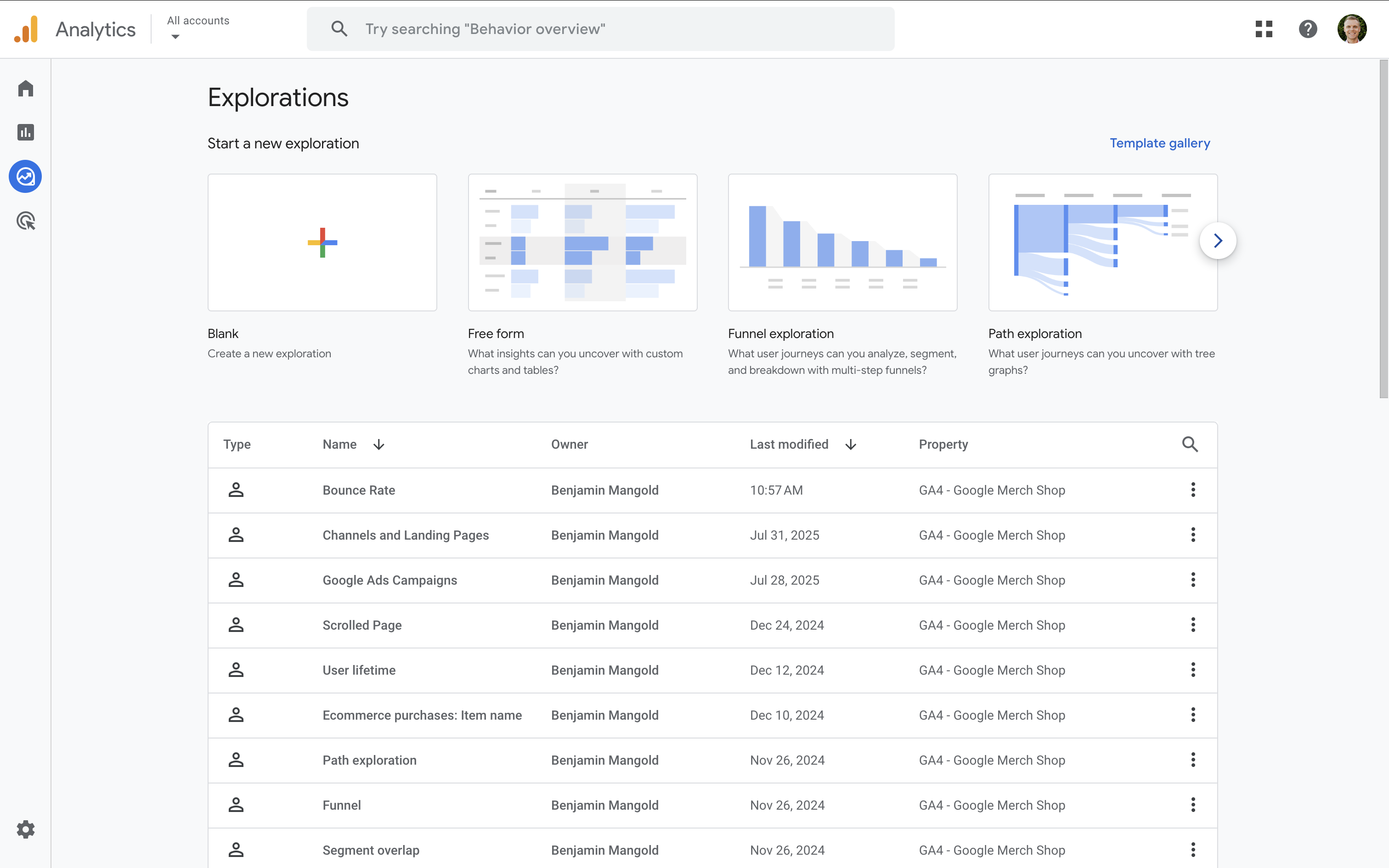Click person type icon for Bounce Rate
Screen dimensions: 1389x868
click(x=236, y=490)
